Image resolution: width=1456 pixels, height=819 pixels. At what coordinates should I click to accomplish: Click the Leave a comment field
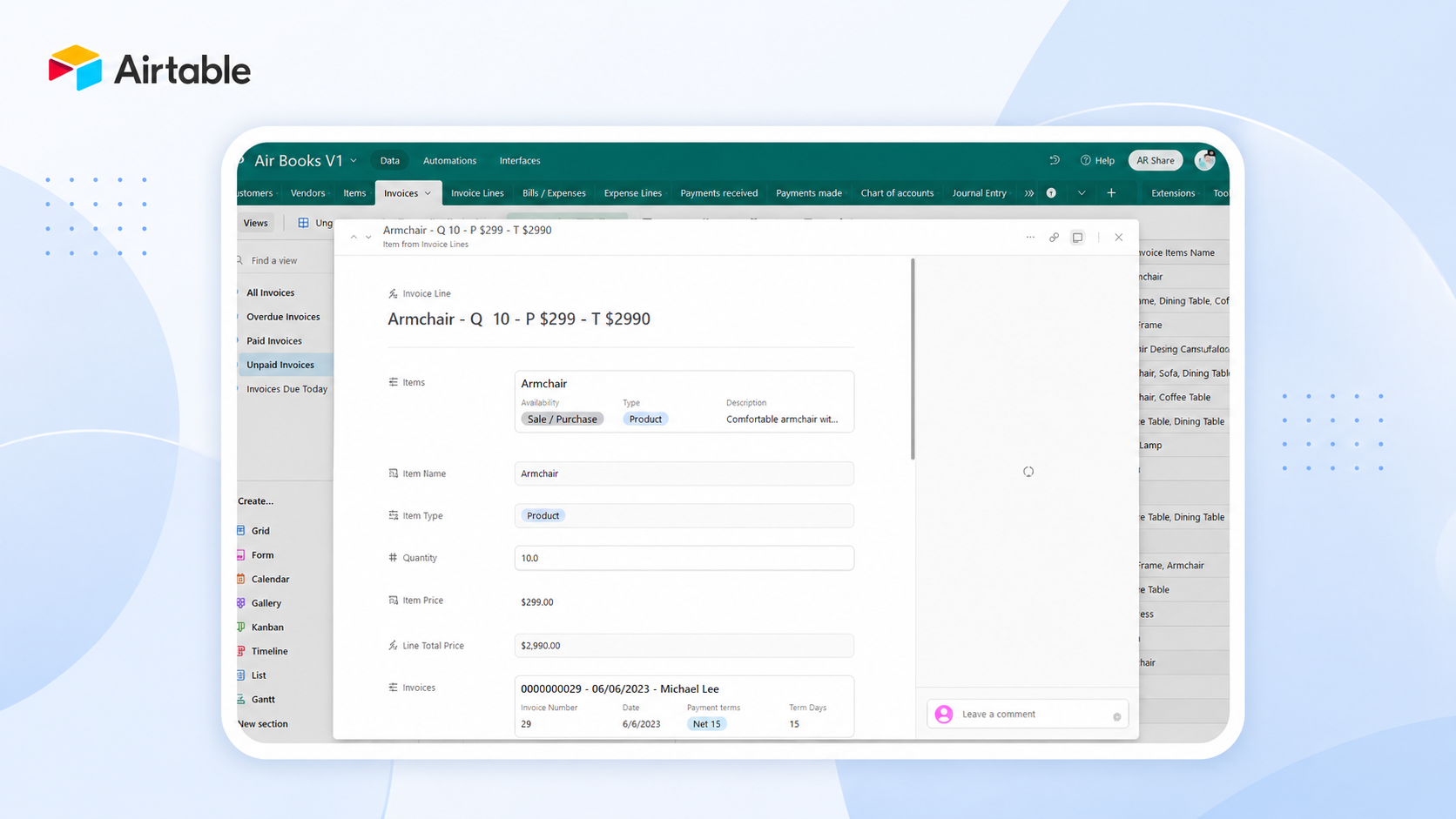point(1028,715)
